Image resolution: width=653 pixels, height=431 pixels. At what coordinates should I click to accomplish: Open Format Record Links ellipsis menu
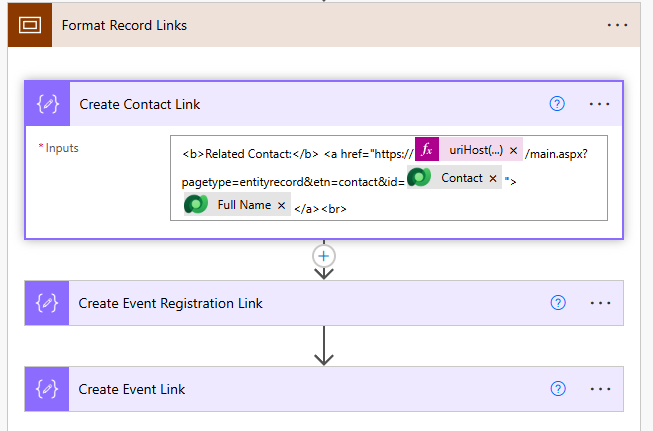tap(617, 25)
